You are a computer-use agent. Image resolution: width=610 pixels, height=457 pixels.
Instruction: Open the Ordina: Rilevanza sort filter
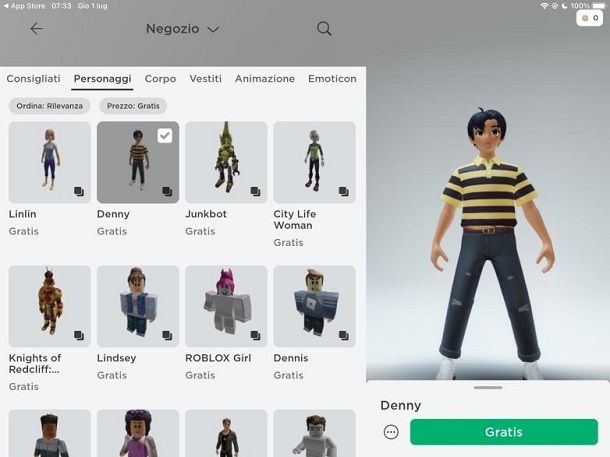pos(49,106)
